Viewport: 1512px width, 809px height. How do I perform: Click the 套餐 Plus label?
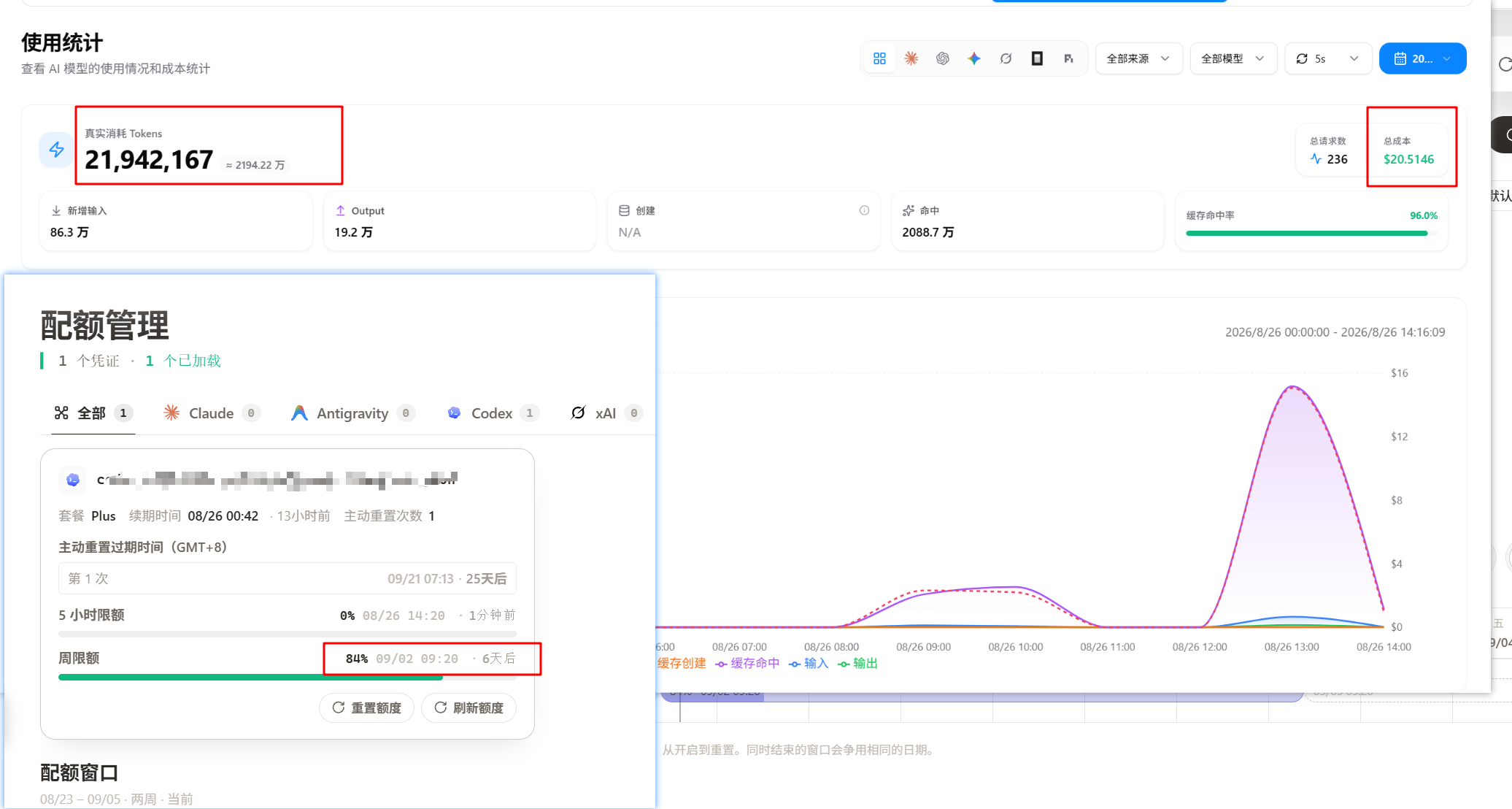[87, 516]
